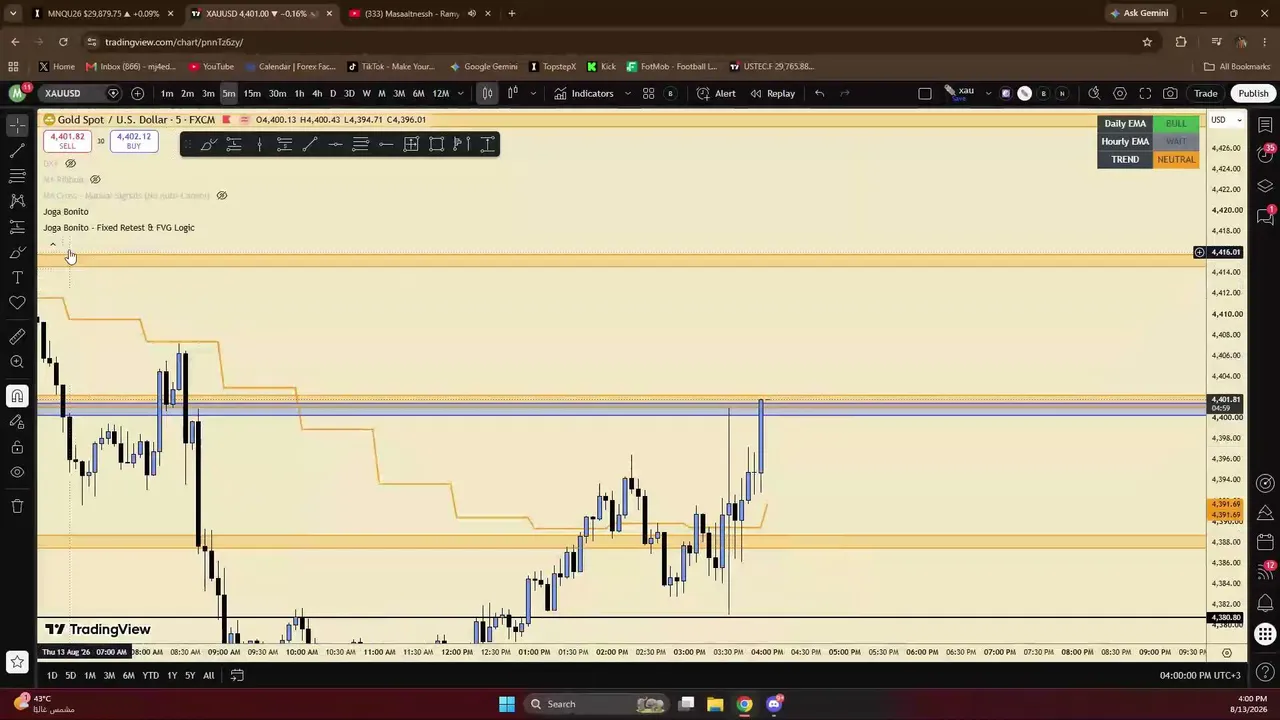Expand the timeframe list dropdown
Viewport: 1280px width, 720px height.
460,93
